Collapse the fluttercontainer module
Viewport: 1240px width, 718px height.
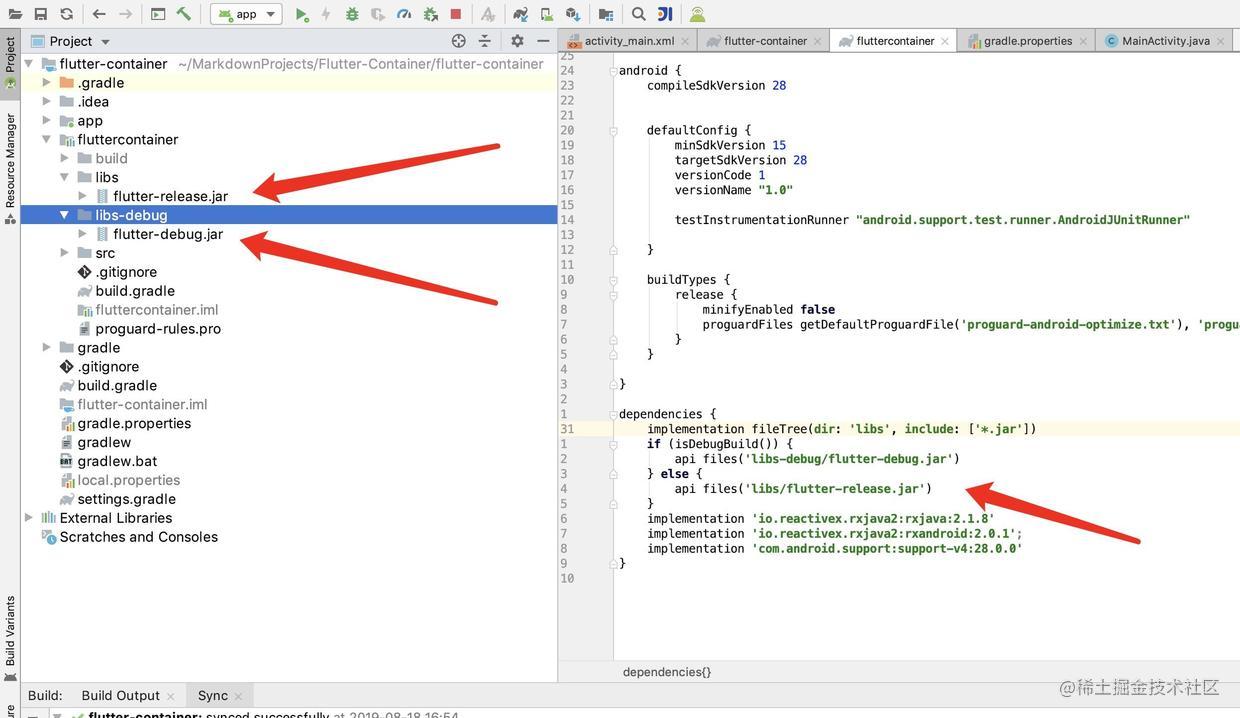tap(46, 140)
